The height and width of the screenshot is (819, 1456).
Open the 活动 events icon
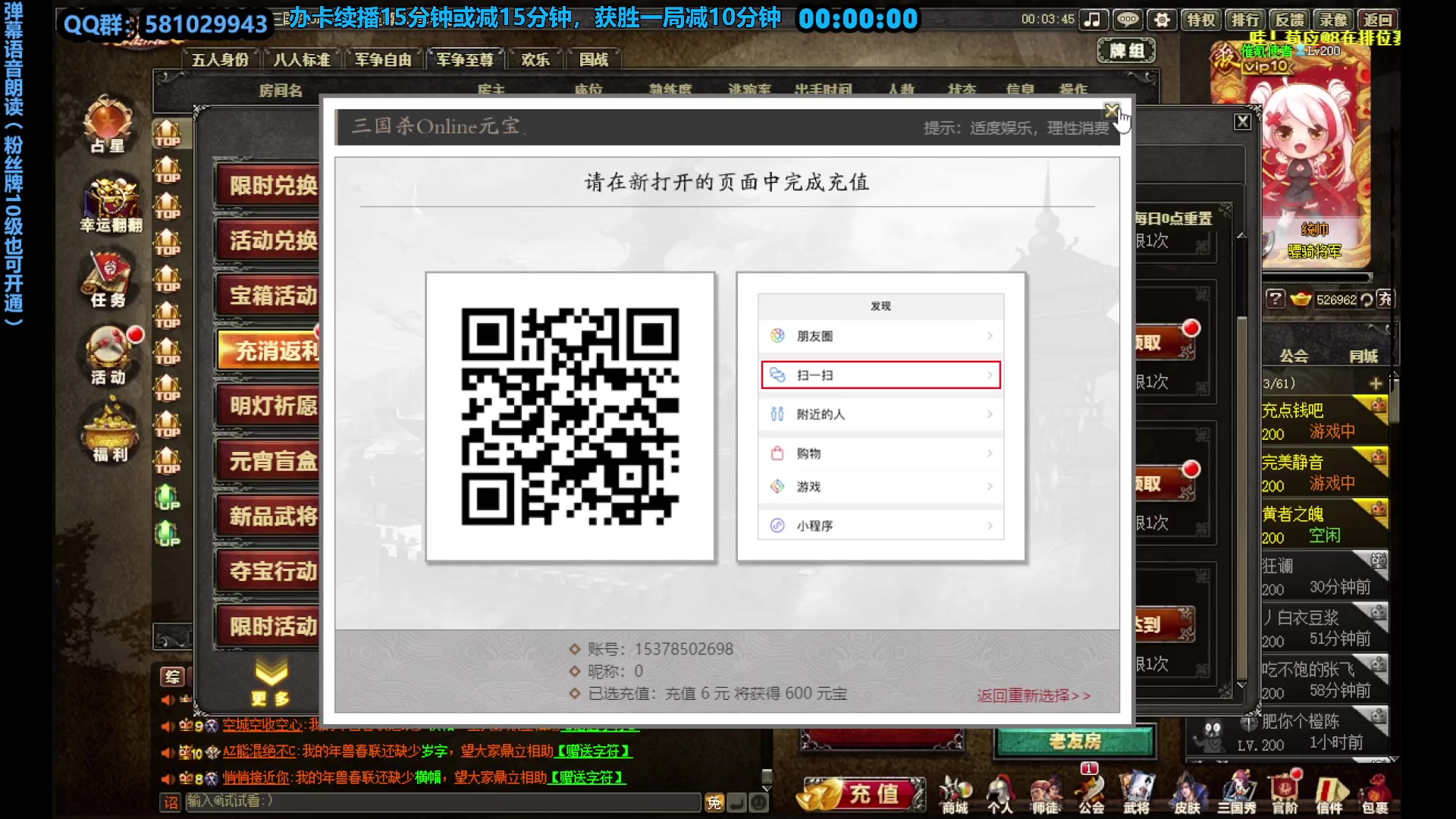point(110,356)
